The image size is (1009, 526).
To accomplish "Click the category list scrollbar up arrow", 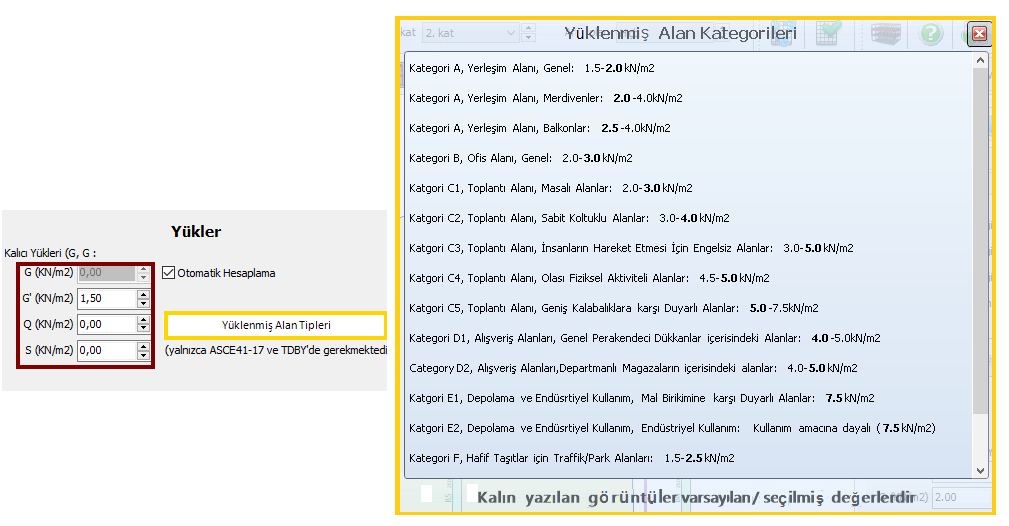I will tap(980, 60).
